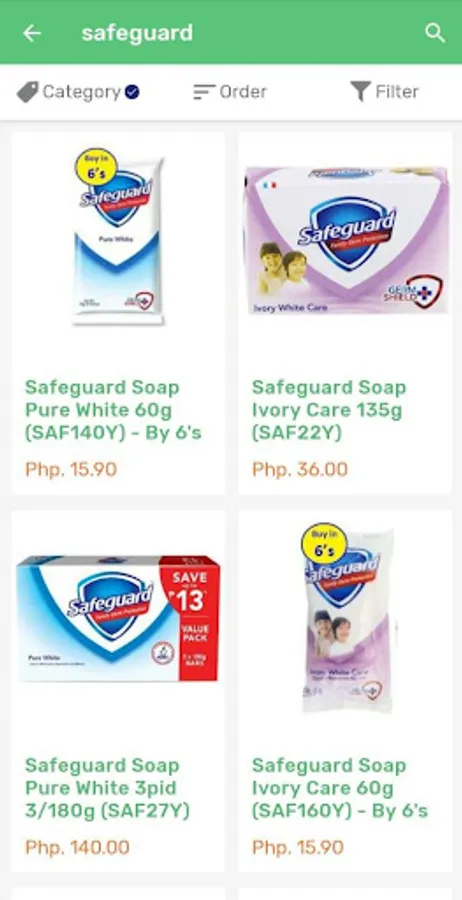
Task: Select Safeguard Soap Ivory Care 60g title
Action: (340, 788)
